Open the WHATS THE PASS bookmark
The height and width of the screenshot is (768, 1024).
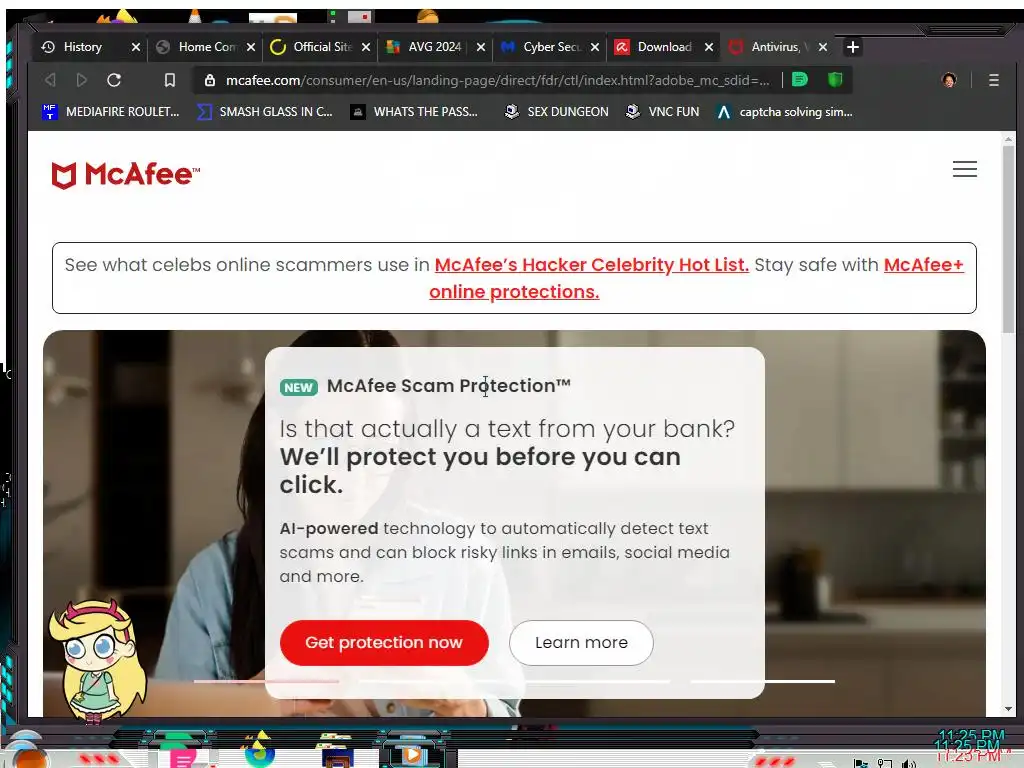pyautogui.click(x=414, y=112)
